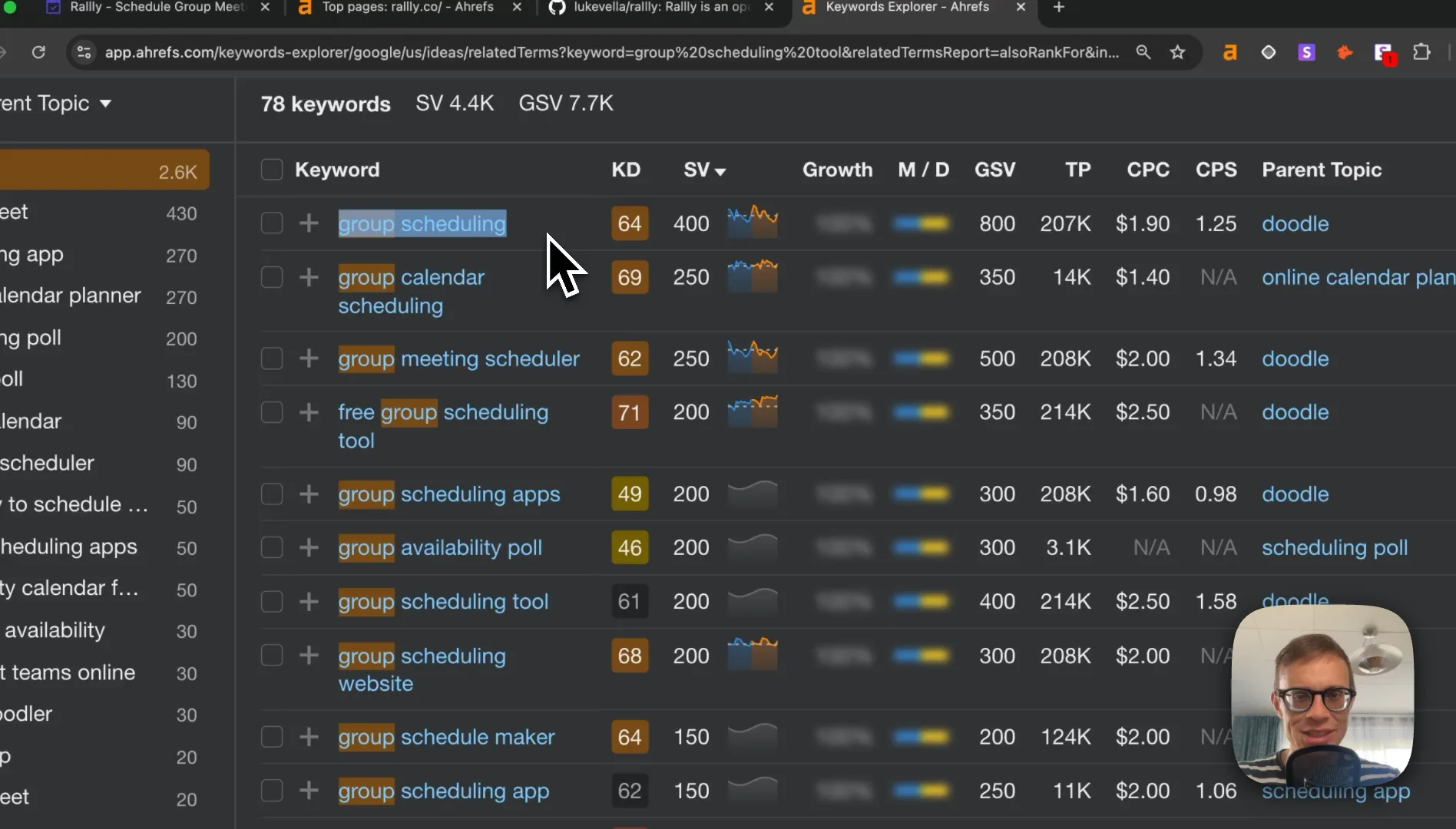
Task: Open the 'scheduling poll' parent topic link
Action: [x=1335, y=547]
